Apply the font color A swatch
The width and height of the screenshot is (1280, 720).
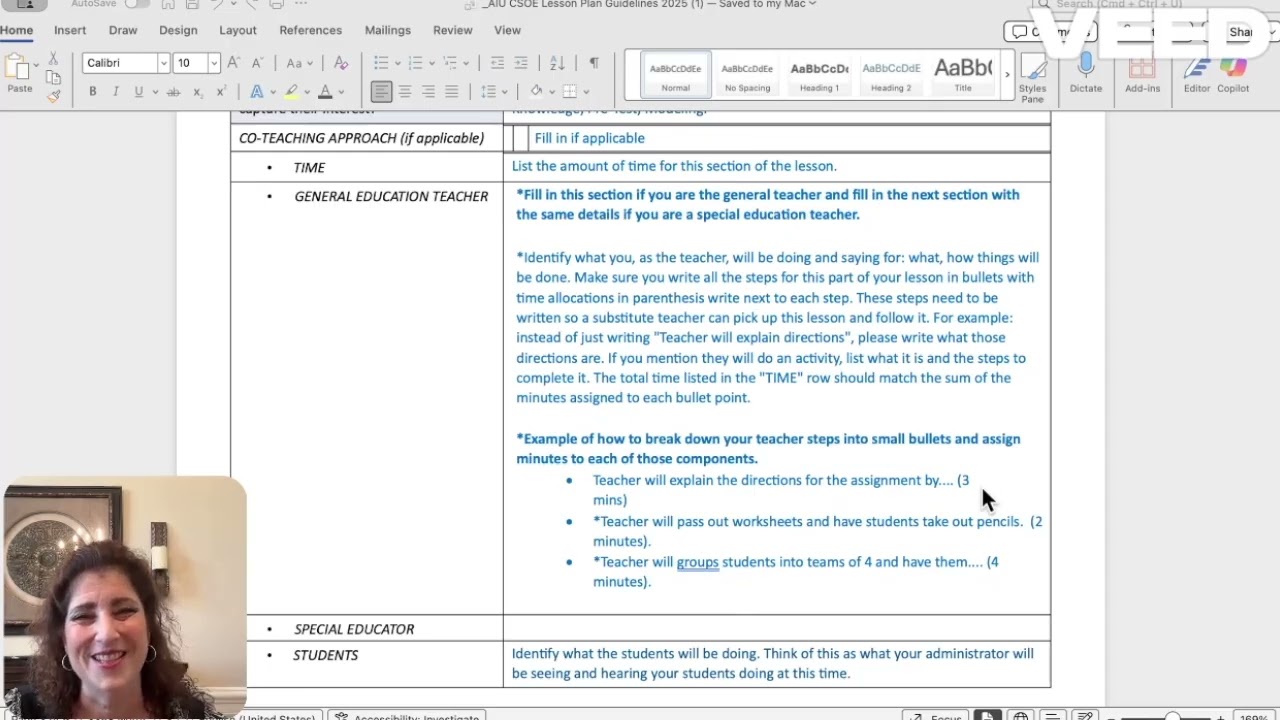(x=324, y=91)
